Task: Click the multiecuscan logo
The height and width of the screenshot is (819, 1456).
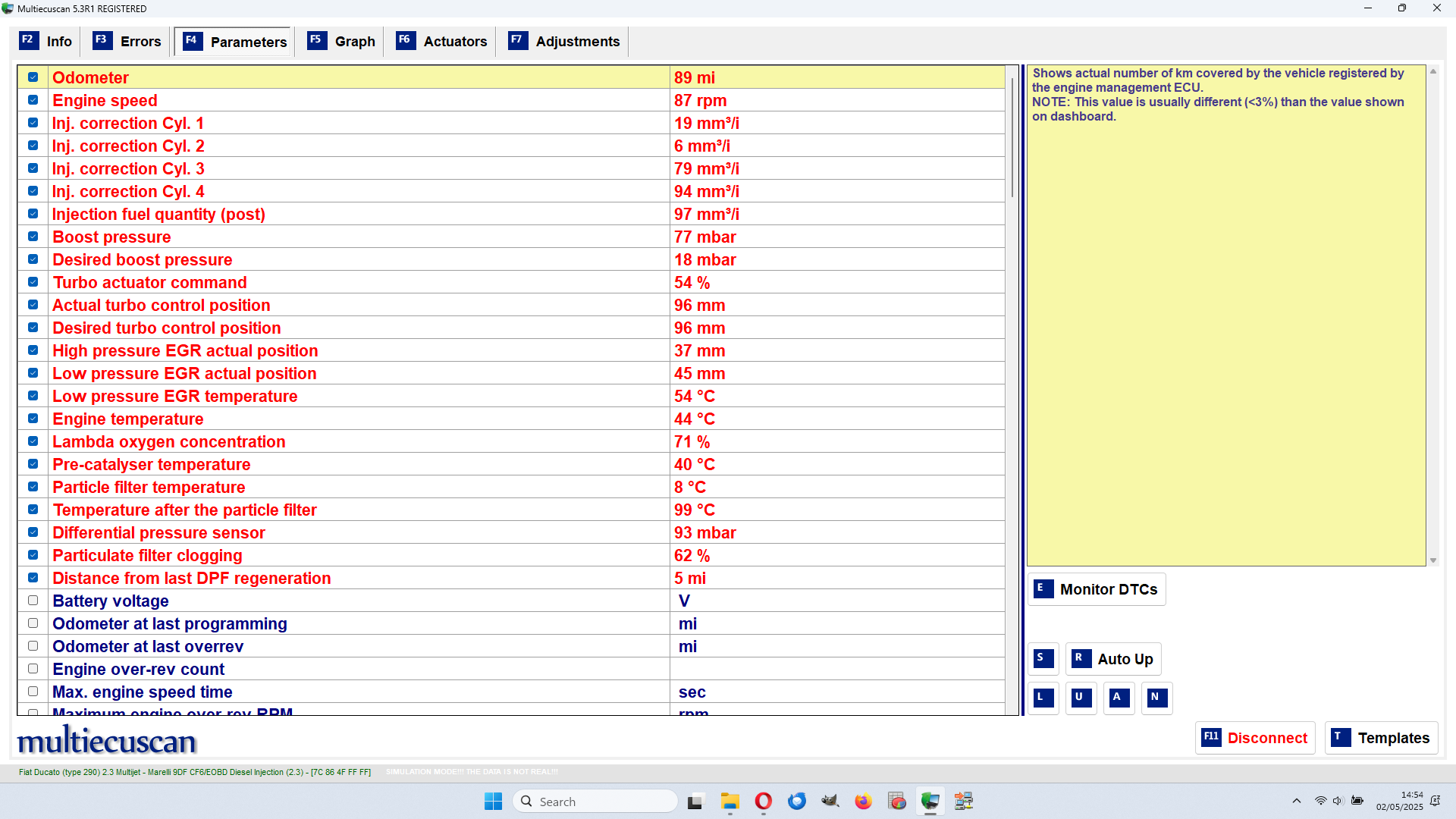Action: [x=106, y=740]
